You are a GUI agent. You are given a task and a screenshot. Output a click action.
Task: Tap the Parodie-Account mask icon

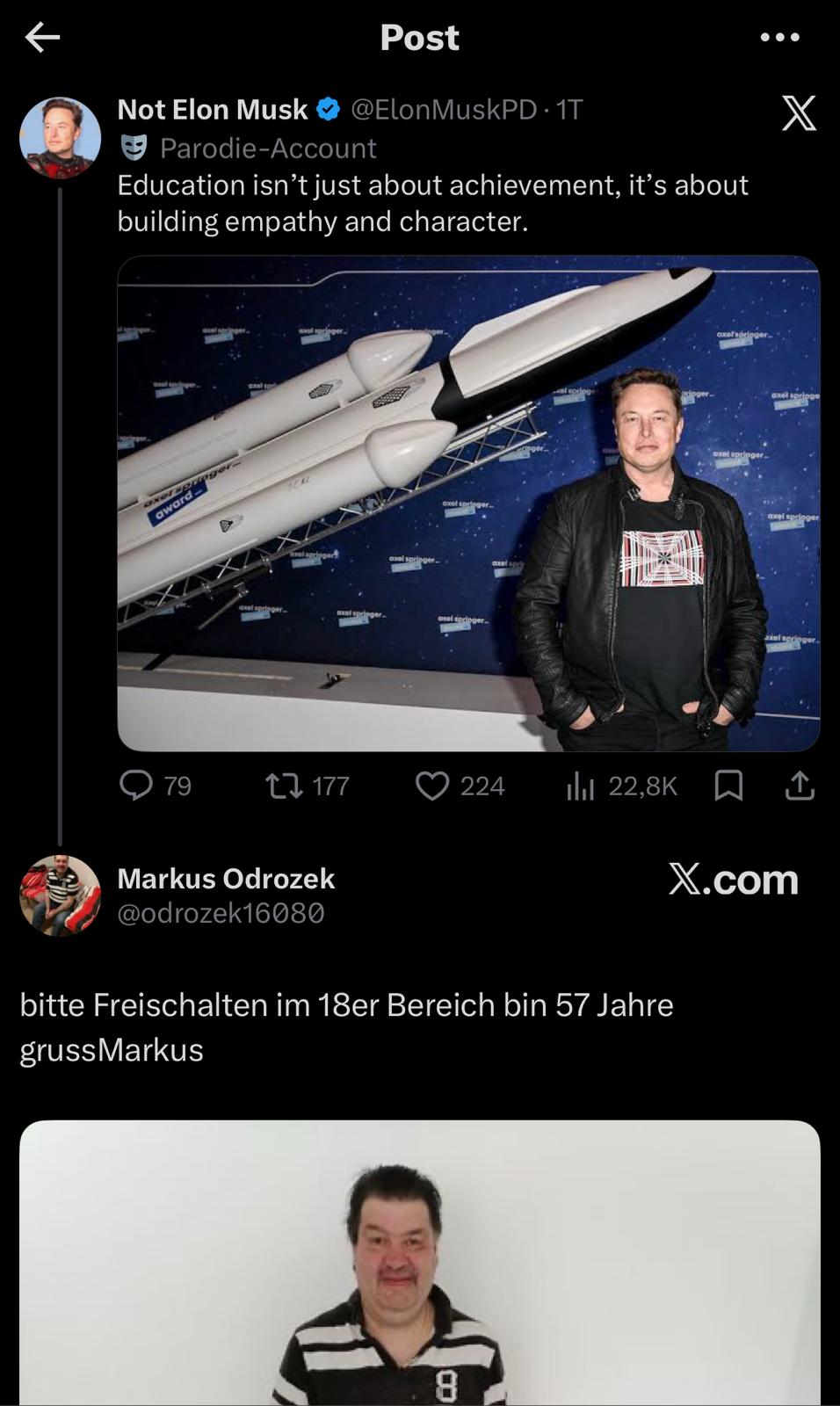coord(134,148)
